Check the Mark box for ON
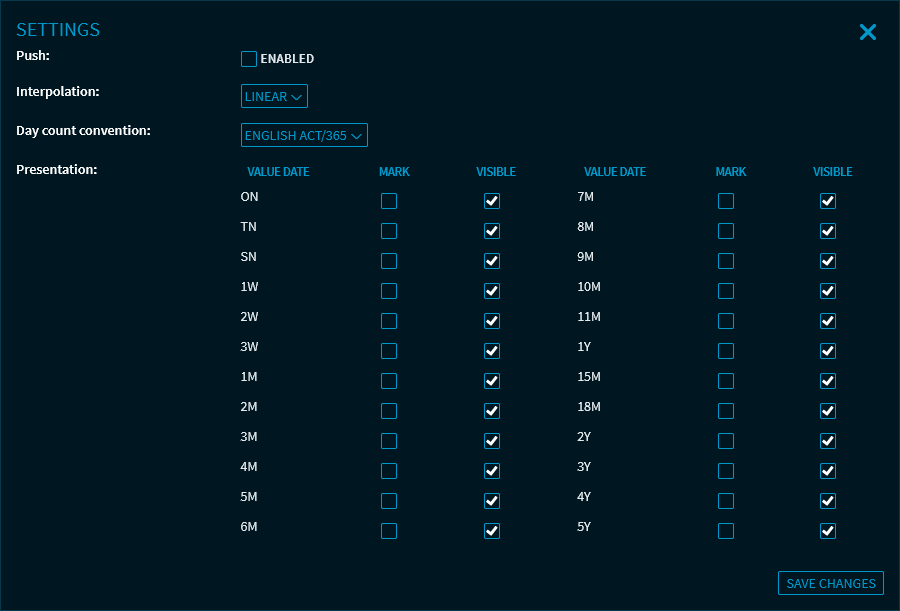The image size is (900, 611). pos(389,201)
